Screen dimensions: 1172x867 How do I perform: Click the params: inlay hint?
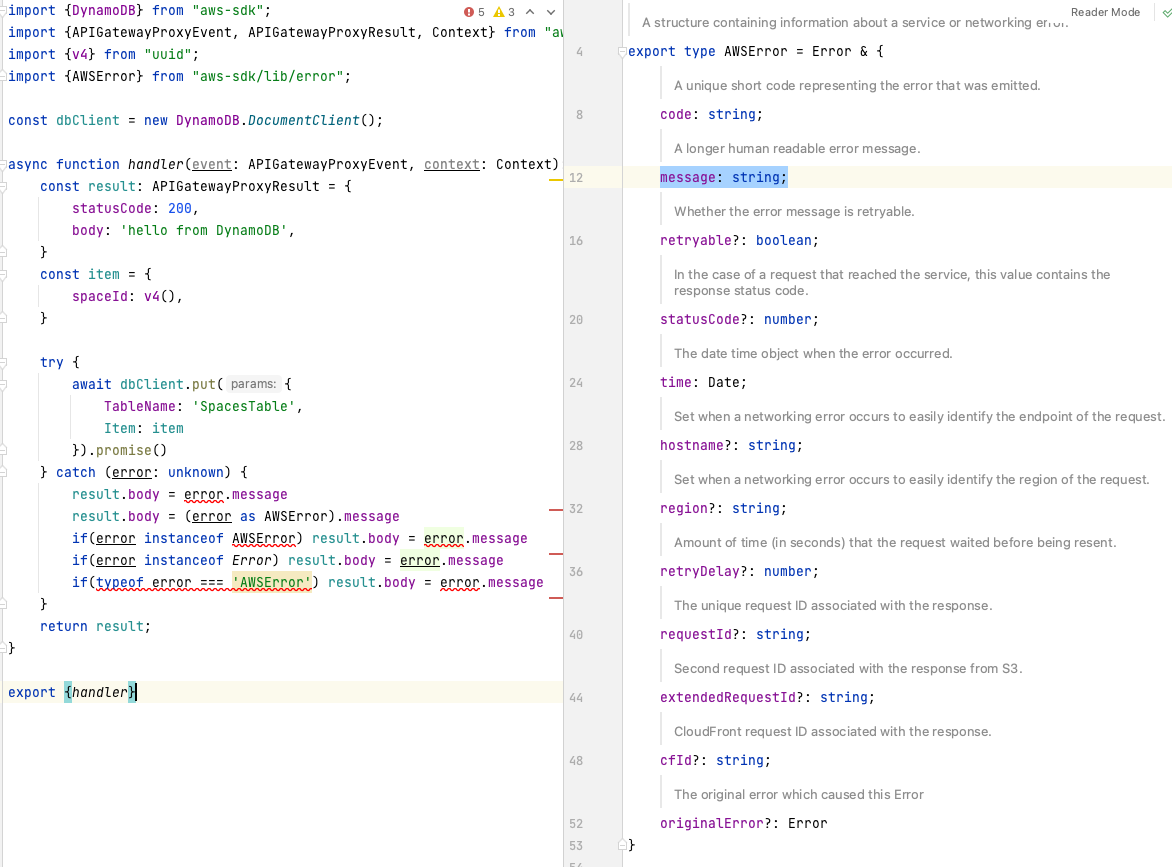click(253, 384)
